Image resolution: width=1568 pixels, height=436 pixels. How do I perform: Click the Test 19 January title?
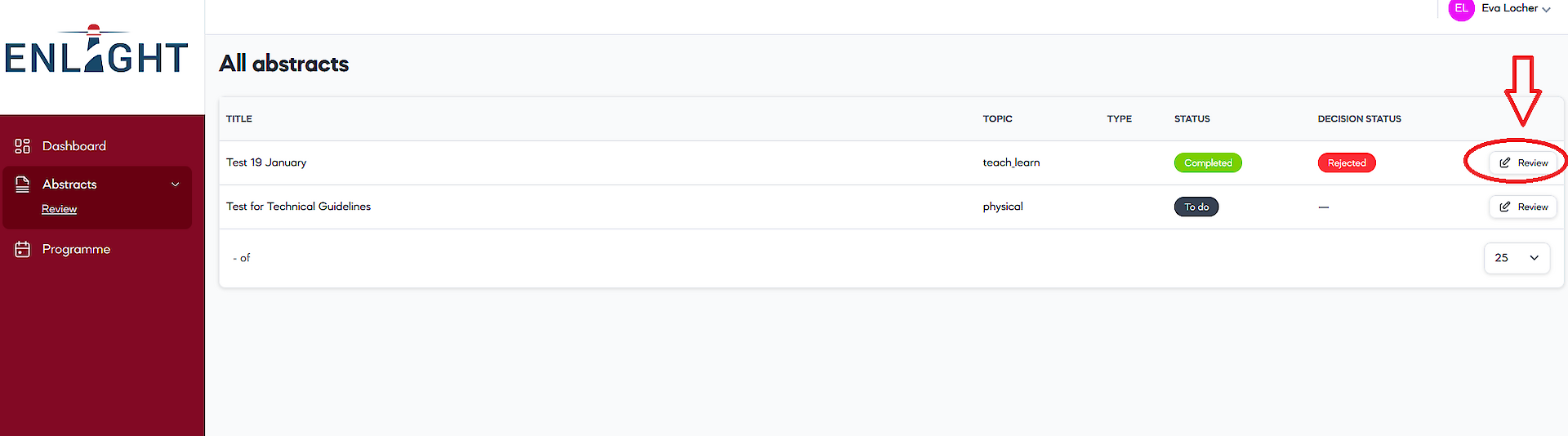coord(266,162)
